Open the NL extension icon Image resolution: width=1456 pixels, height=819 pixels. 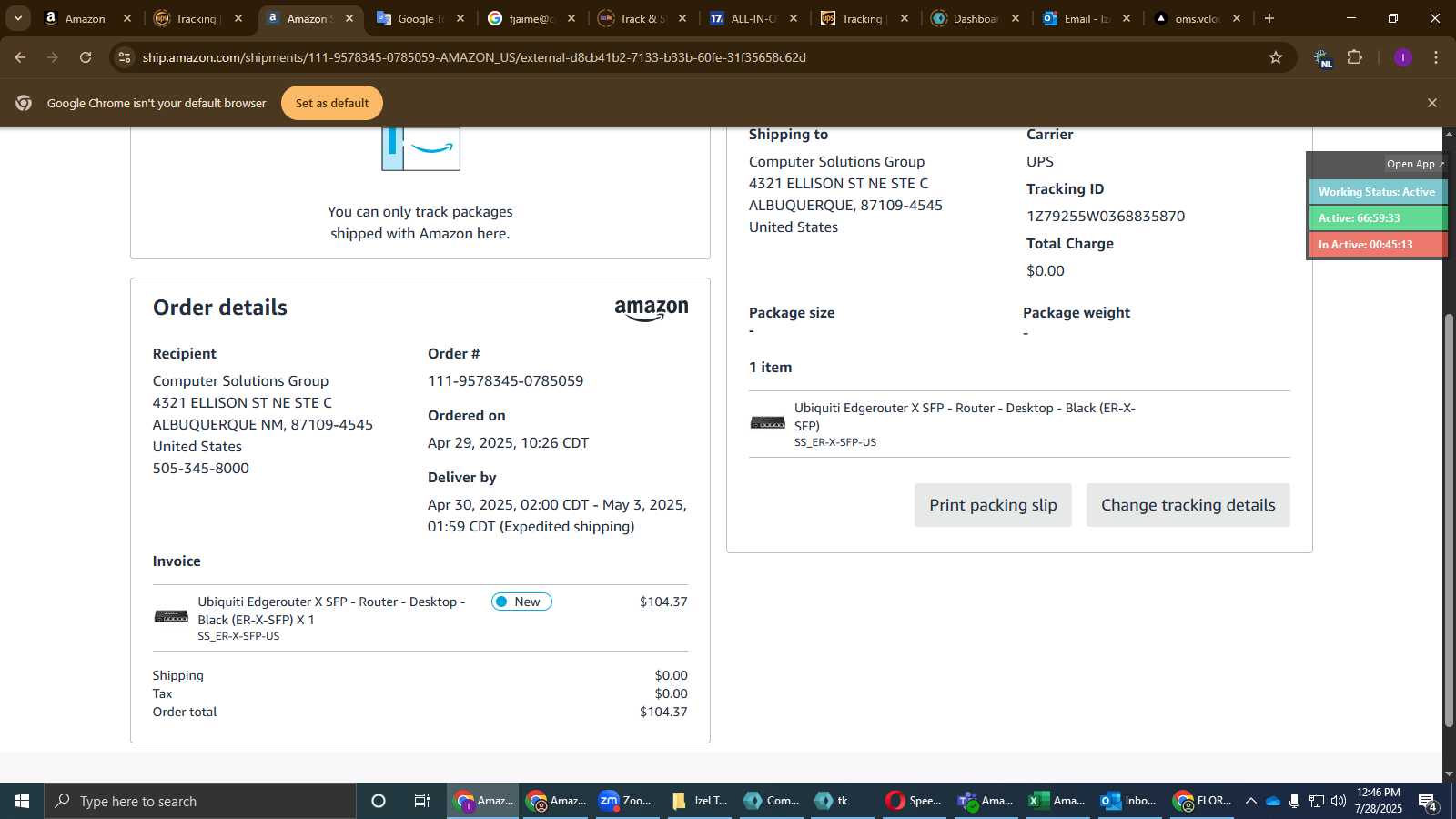point(1323,58)
